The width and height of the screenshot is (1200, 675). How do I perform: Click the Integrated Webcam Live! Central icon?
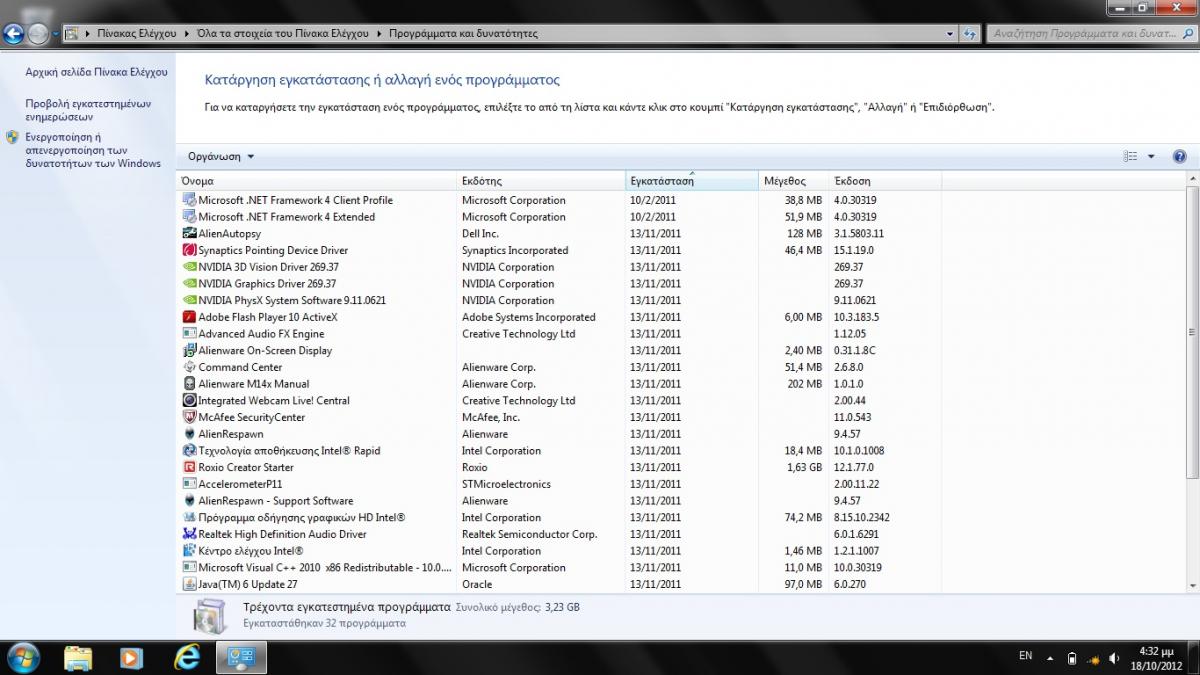click(190, 400)
